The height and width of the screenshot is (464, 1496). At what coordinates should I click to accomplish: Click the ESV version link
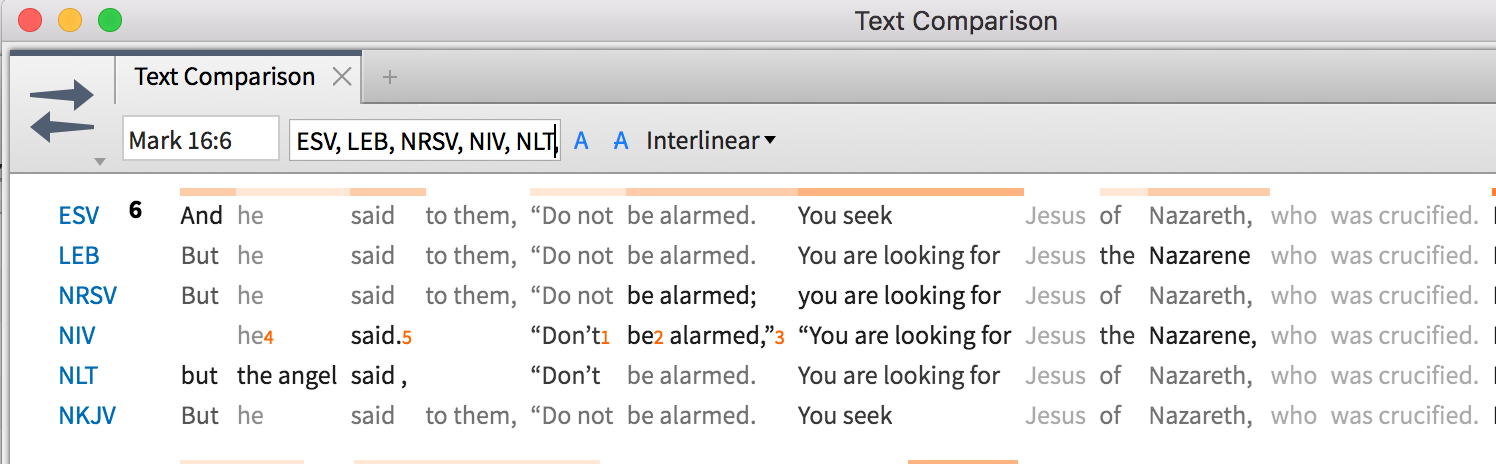(79, 216)
